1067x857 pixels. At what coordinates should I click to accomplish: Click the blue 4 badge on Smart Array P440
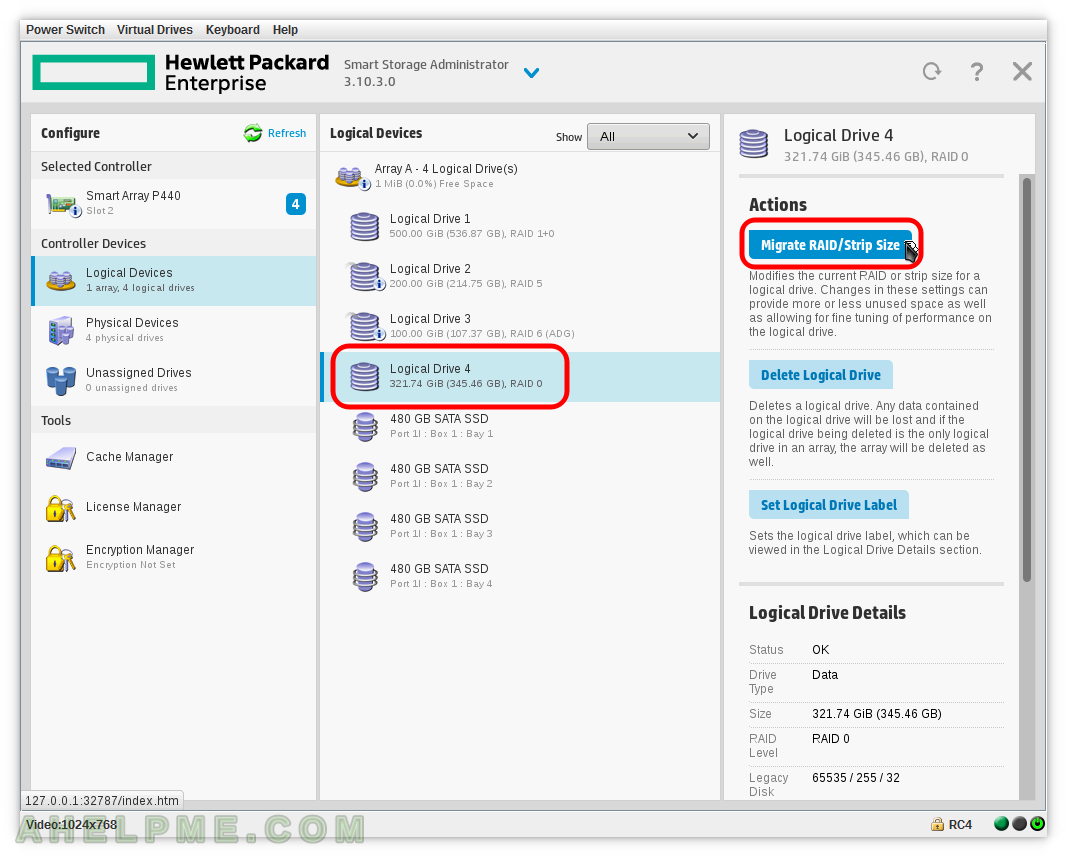click(295, 204)
